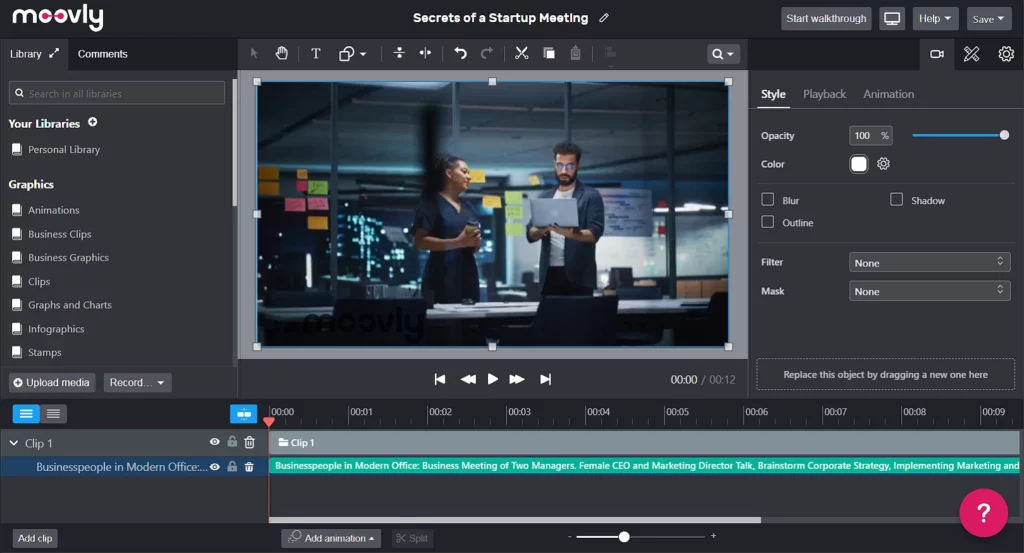Open the Help menu

(x=935, y=18)
